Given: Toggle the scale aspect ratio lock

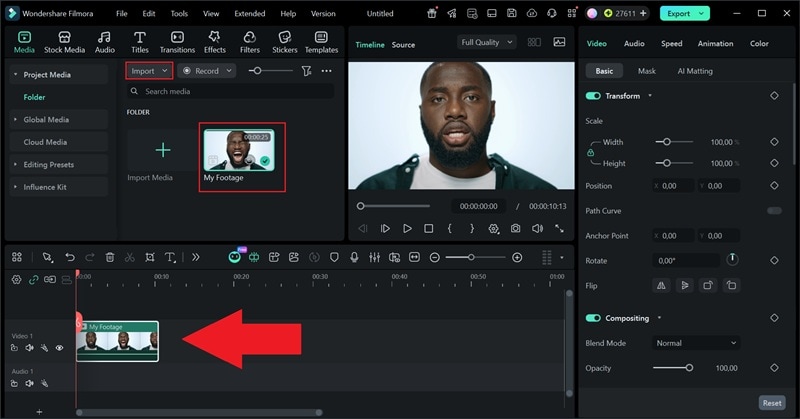Looking at the screenshot, I should click(590, 153).
